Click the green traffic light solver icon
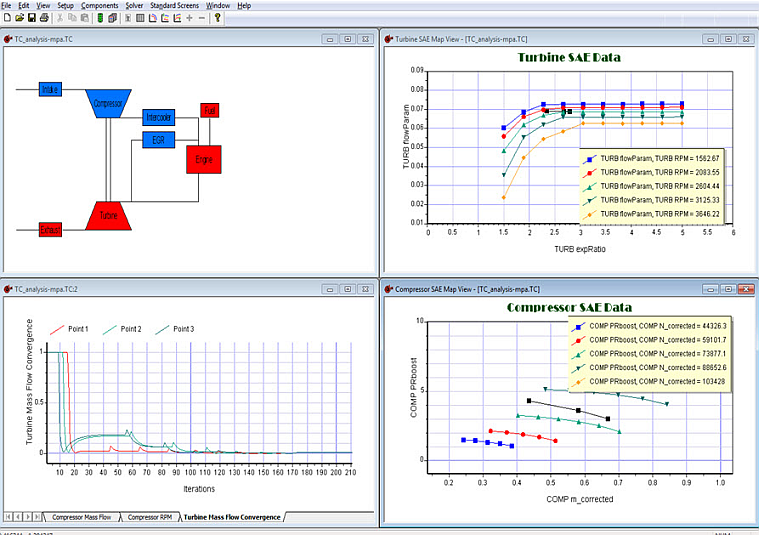 (100, 18)
